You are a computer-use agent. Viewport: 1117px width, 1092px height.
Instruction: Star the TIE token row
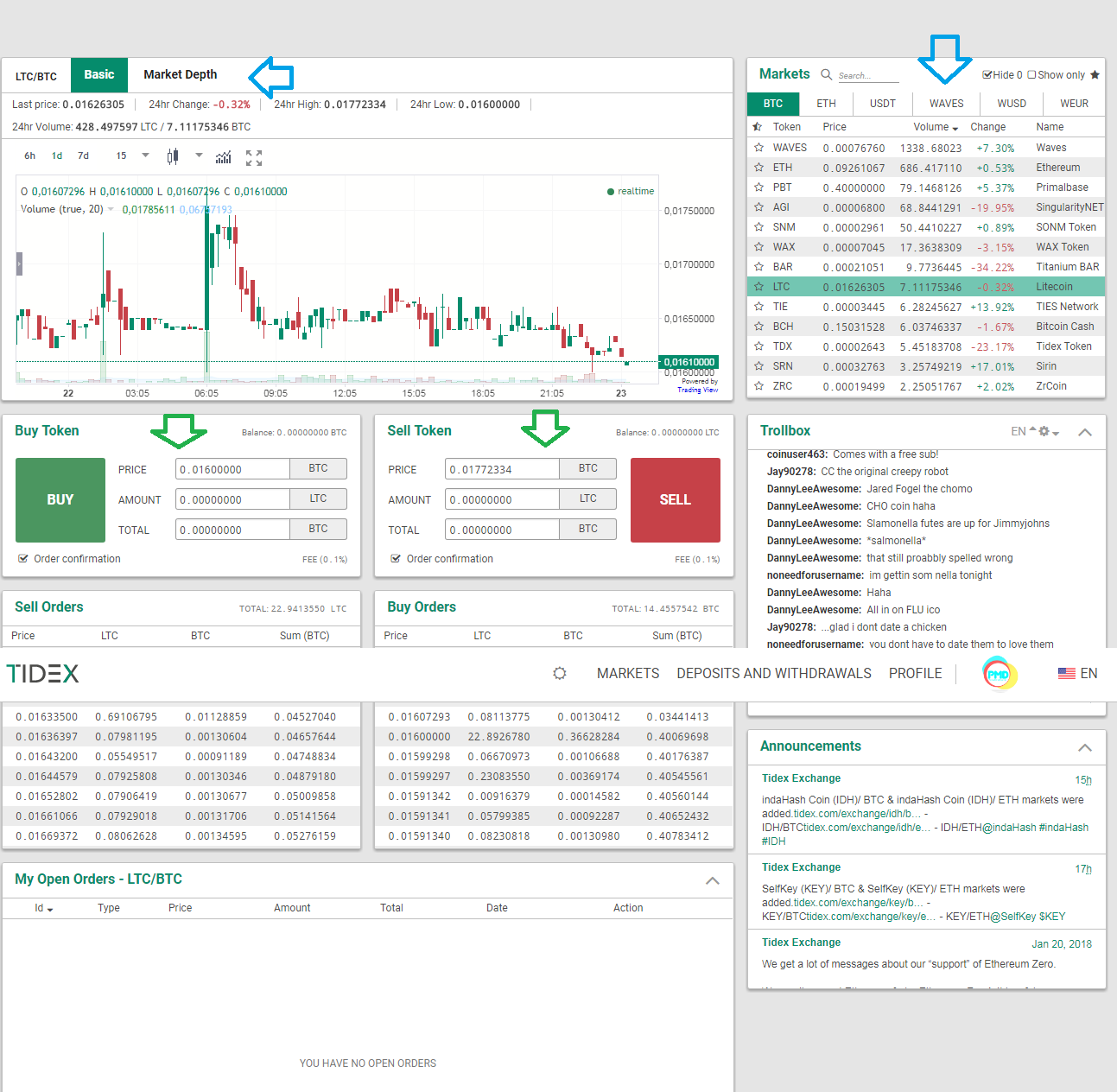(758, 307)
